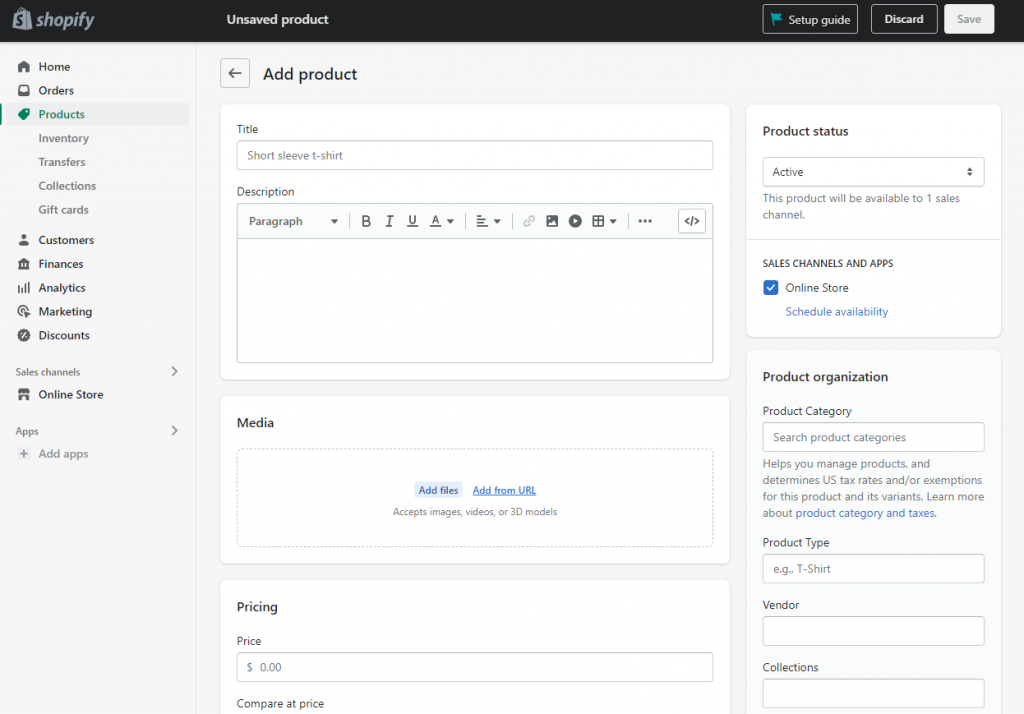Show HTML code view of description

[x=691, y=221]
